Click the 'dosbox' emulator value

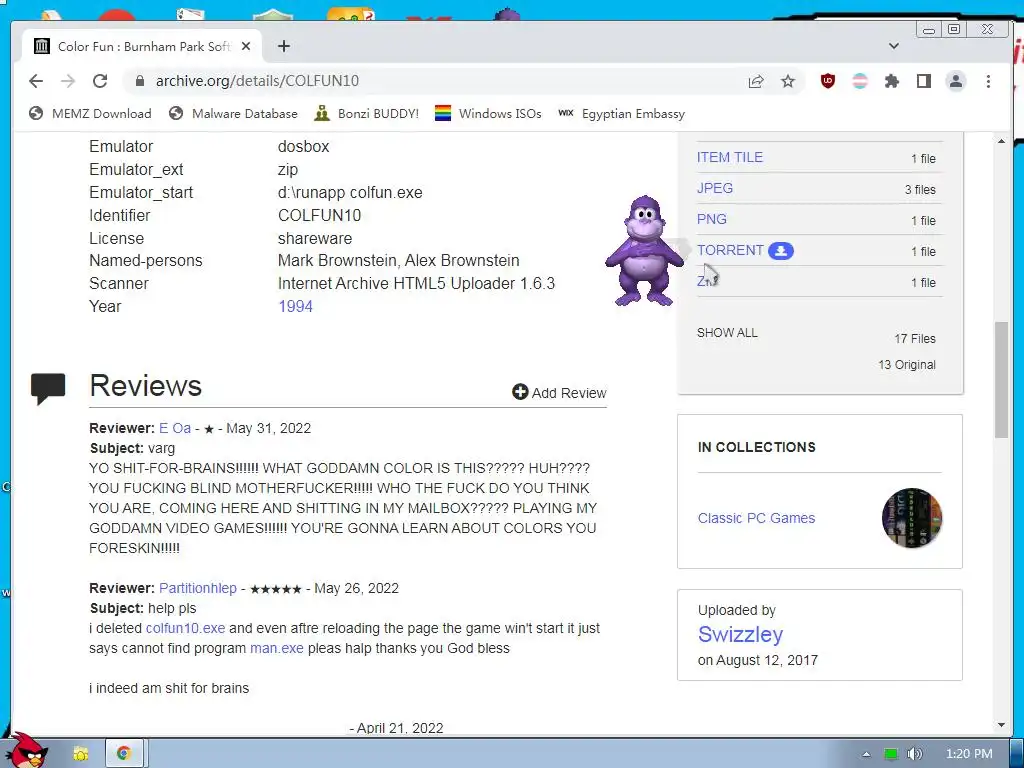(x=303, y=146)
